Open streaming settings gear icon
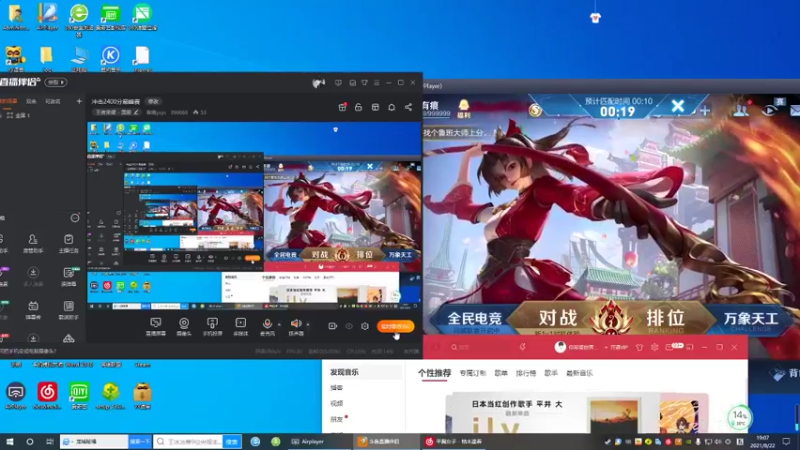Viewport: 800px width, 450px height. pyautogui.click(x=365, y=326)
